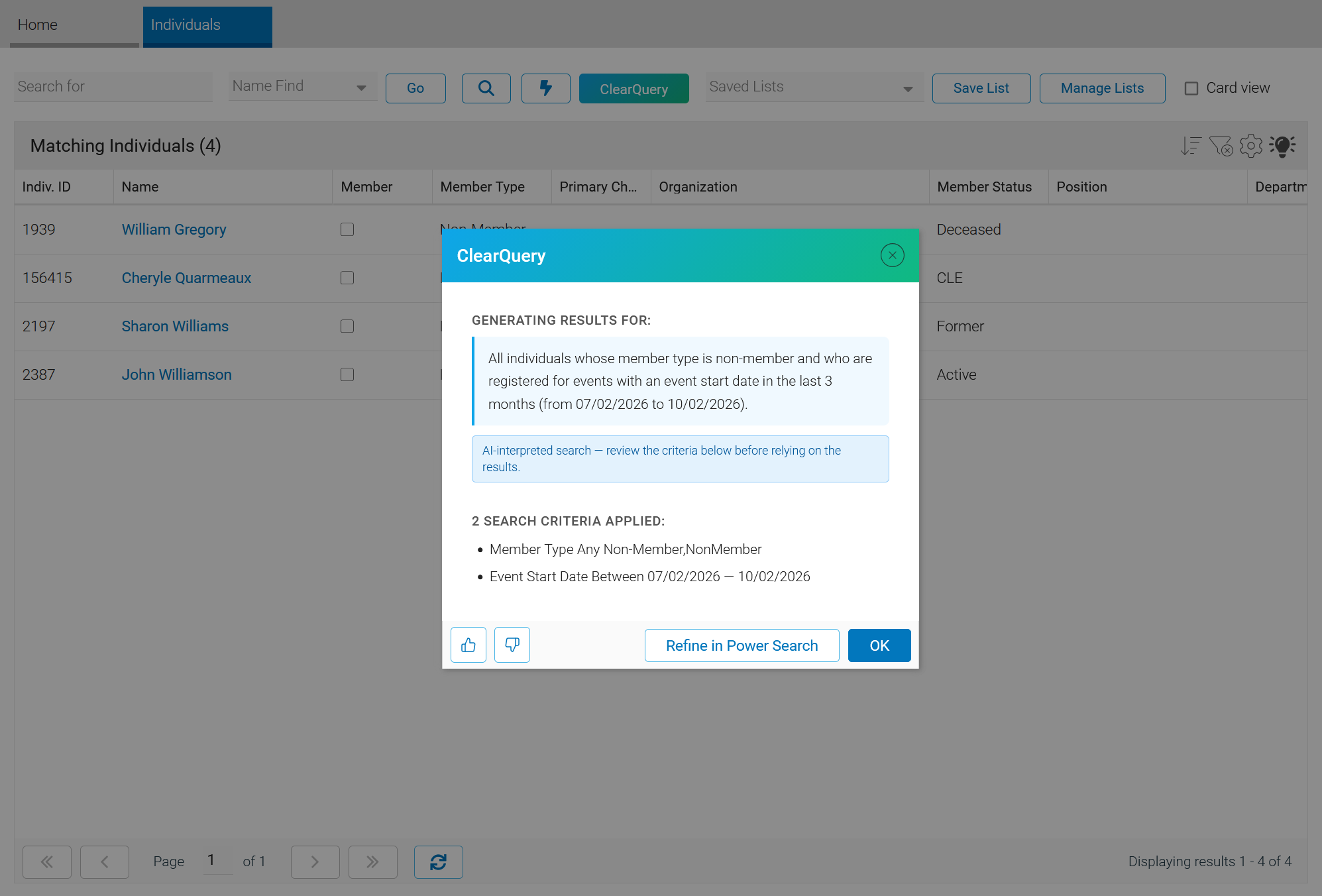
Task: Go to the previous page of results
Action: click(x=105, y=862)
